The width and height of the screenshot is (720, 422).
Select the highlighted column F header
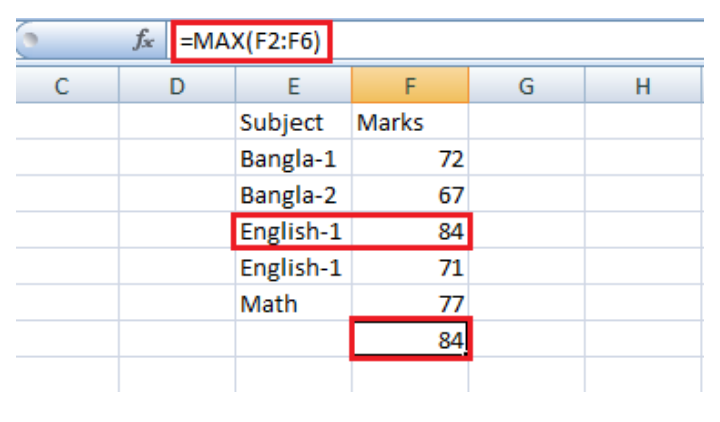(410, 88)
